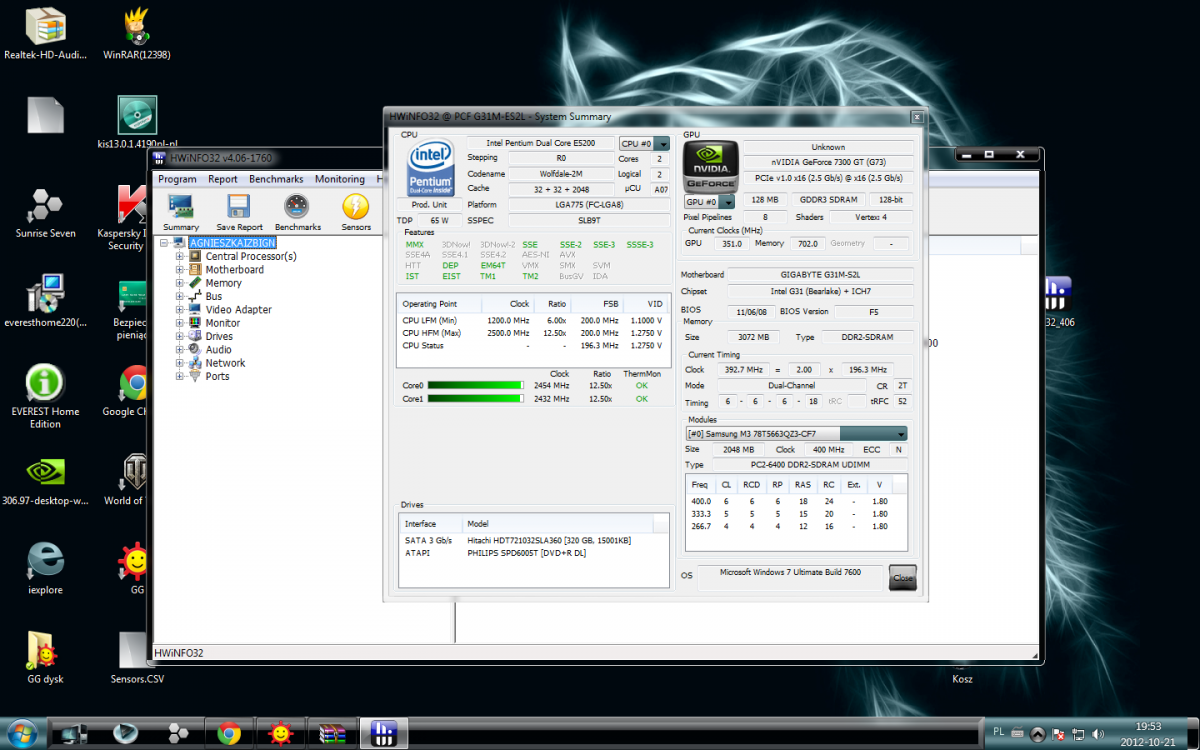Click the volume speaker tray icon

(x=1099, y=733)
